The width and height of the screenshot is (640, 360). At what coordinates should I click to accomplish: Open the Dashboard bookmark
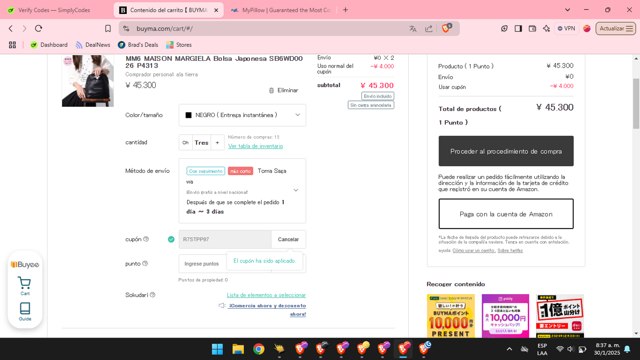click(x=49, y=45)
